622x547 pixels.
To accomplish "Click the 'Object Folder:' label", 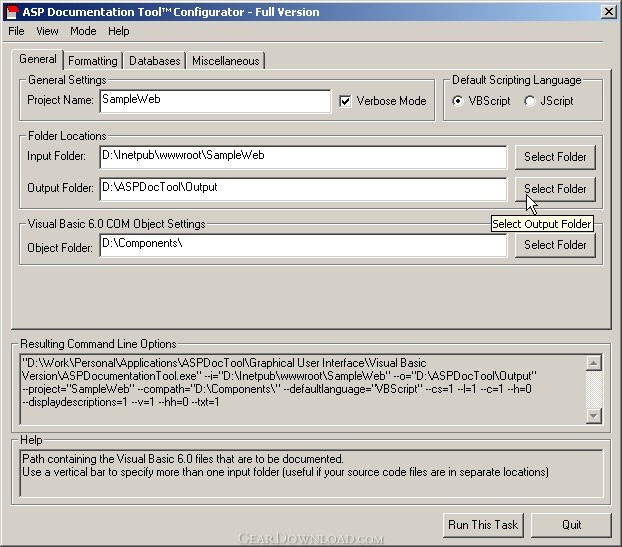I will (60, 248).
